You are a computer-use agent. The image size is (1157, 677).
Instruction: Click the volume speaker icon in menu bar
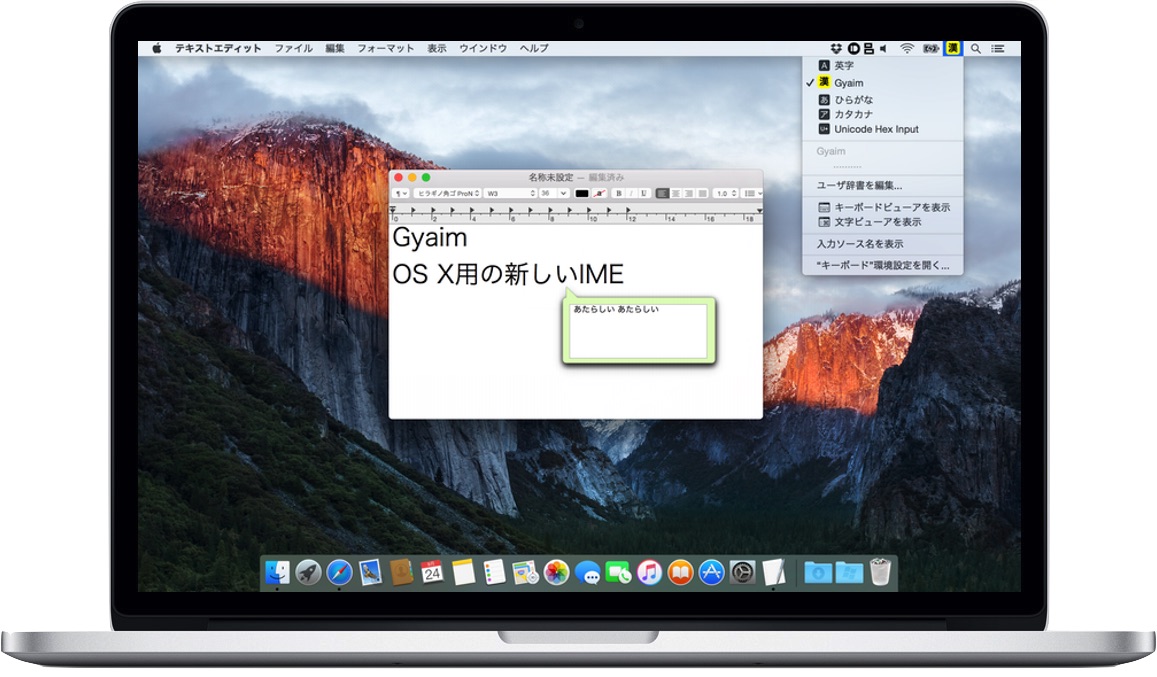click(x=883, y=48)
